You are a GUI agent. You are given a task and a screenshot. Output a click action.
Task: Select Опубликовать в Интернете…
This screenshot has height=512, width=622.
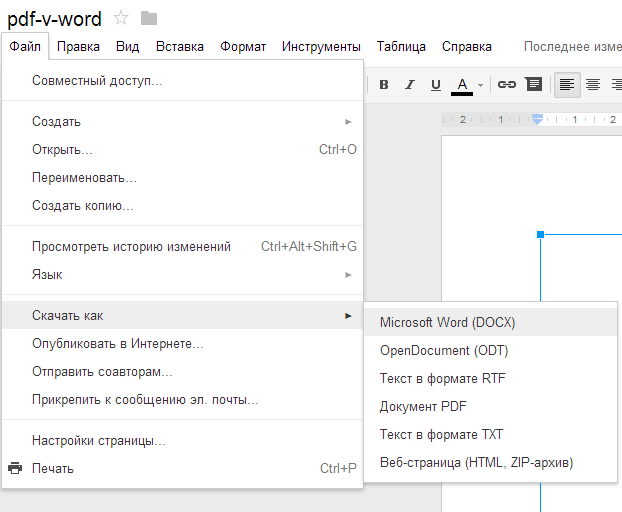pyautogui.click(x=182, y=343)
